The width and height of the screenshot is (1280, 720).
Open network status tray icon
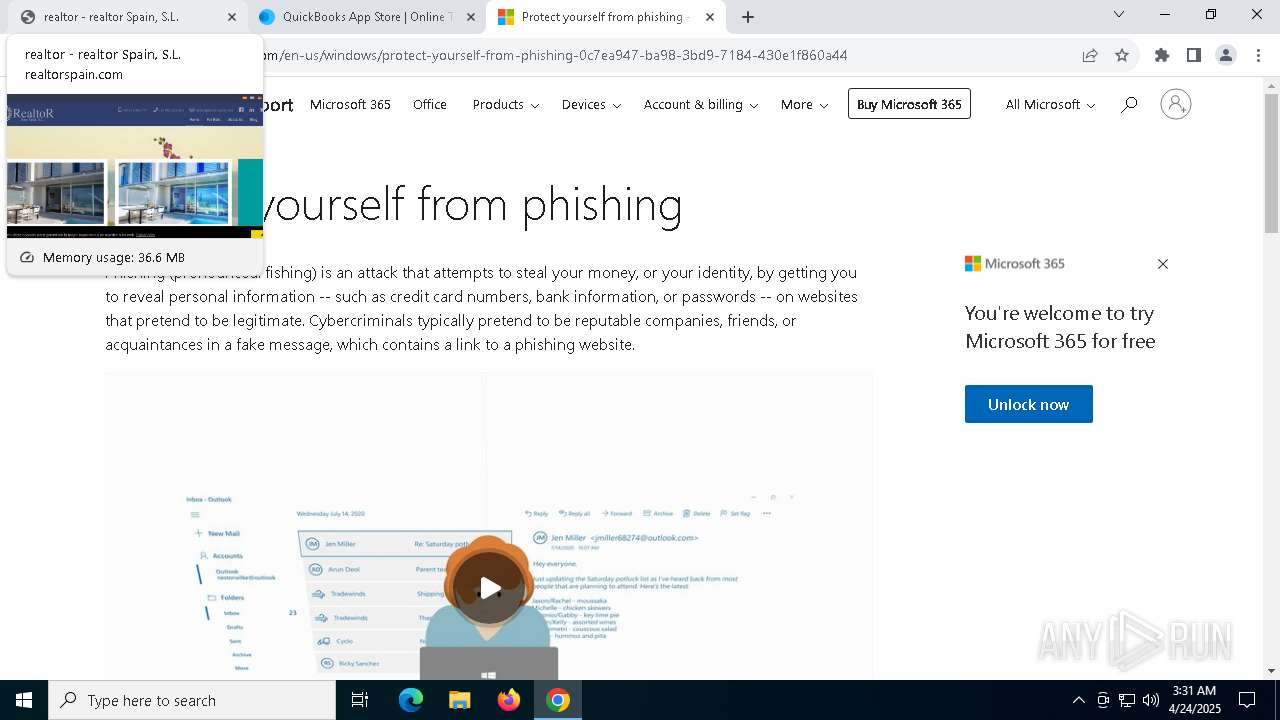(x=1127, y=700)
